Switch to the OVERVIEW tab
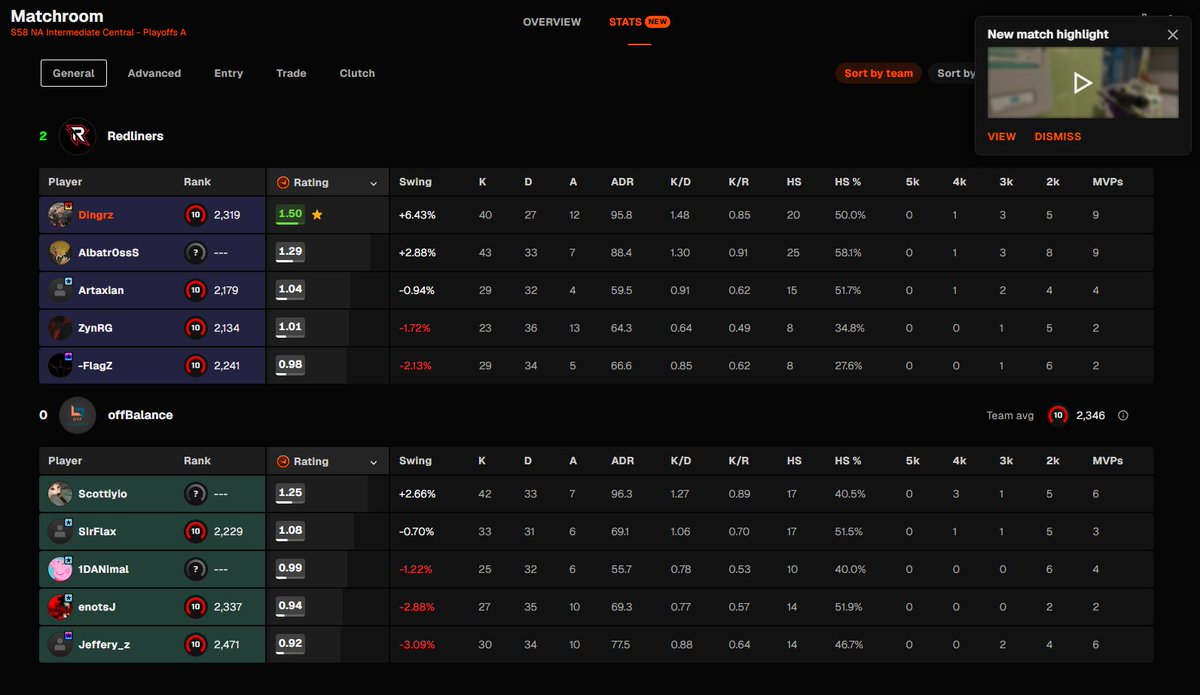 pyautogui.click(x=552, y=22)
